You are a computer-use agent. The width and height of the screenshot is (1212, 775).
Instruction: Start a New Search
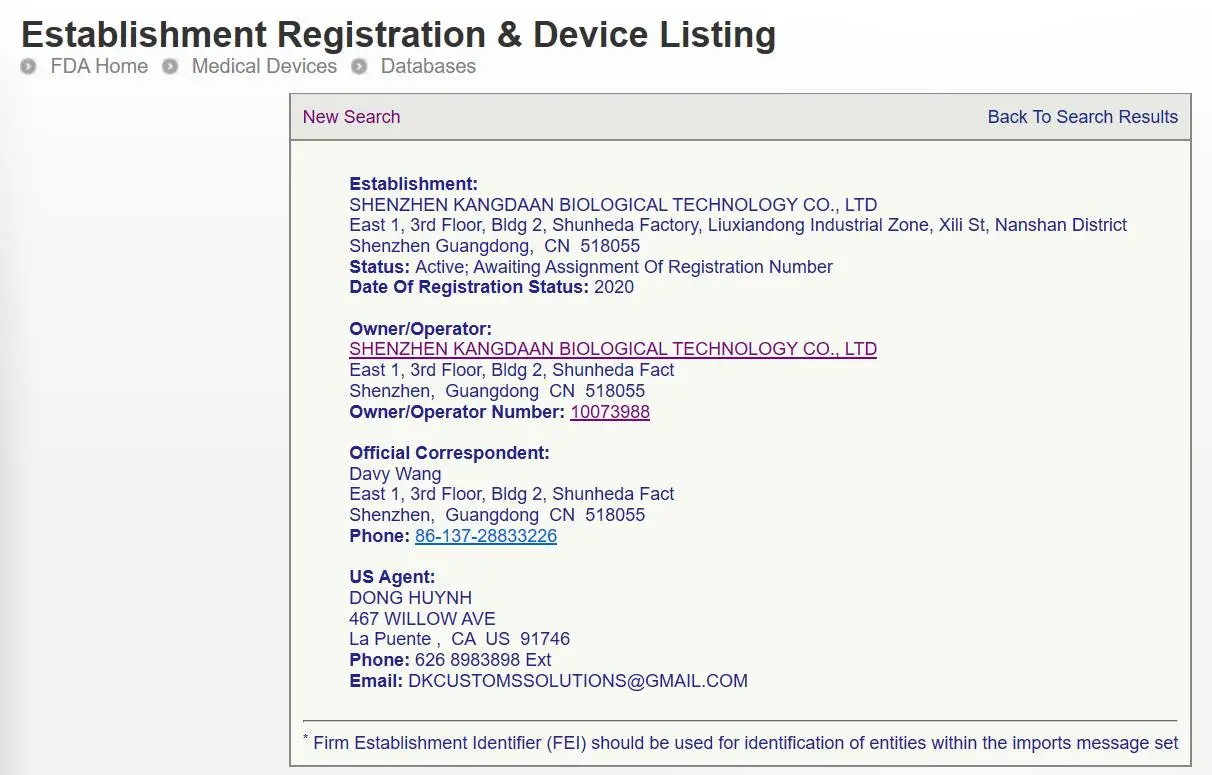[x=351, y=117]
